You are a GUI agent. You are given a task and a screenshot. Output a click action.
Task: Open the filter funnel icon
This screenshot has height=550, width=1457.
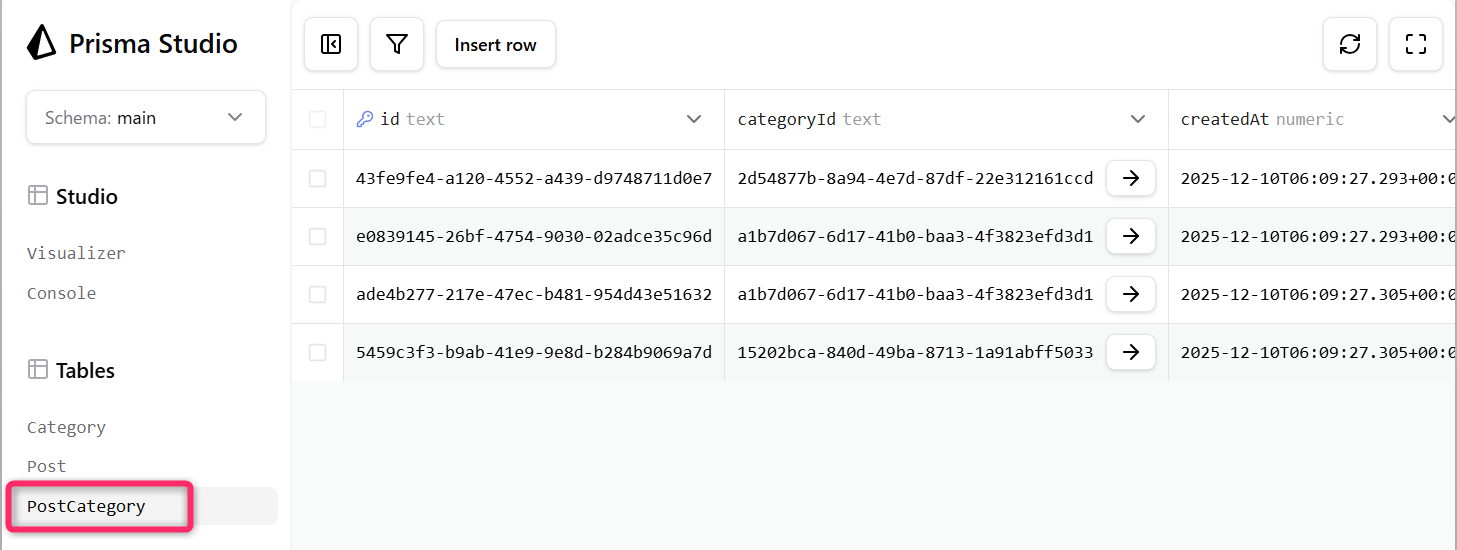coord(397,45)
